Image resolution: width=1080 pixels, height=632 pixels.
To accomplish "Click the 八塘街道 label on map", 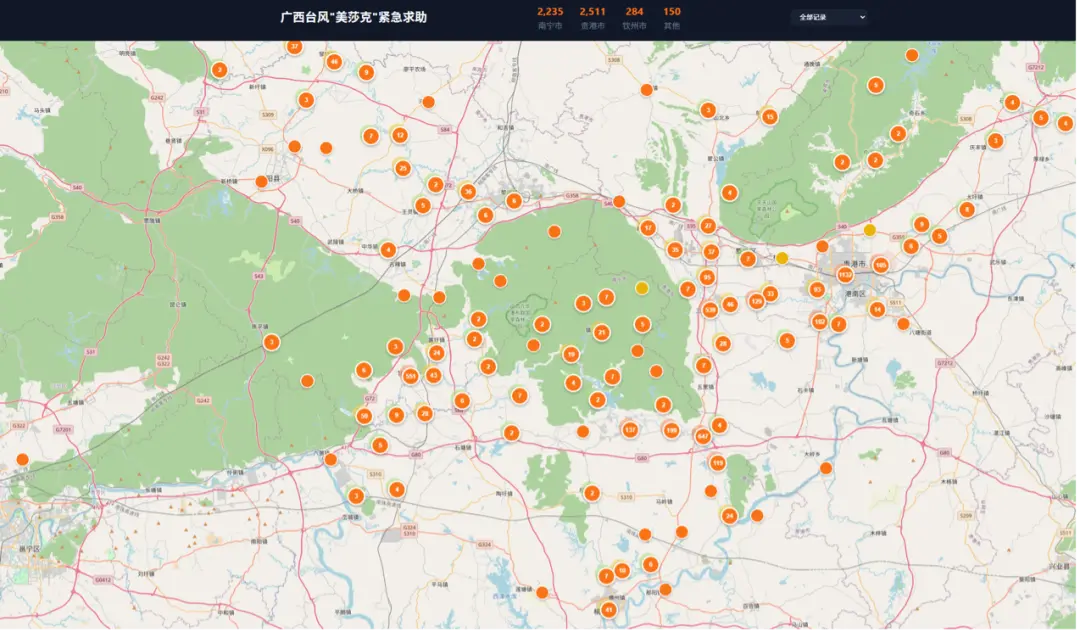I will (922, 333).
